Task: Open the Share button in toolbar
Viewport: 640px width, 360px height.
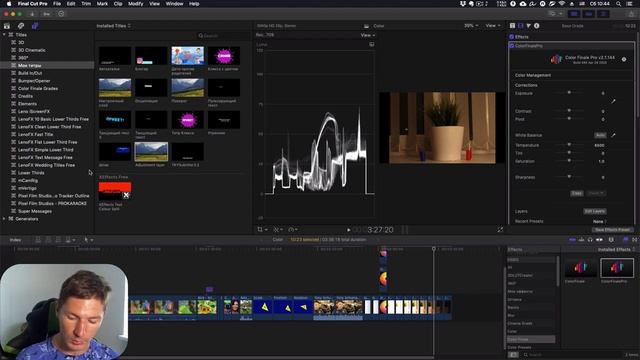Action: [x=631, y=14]
